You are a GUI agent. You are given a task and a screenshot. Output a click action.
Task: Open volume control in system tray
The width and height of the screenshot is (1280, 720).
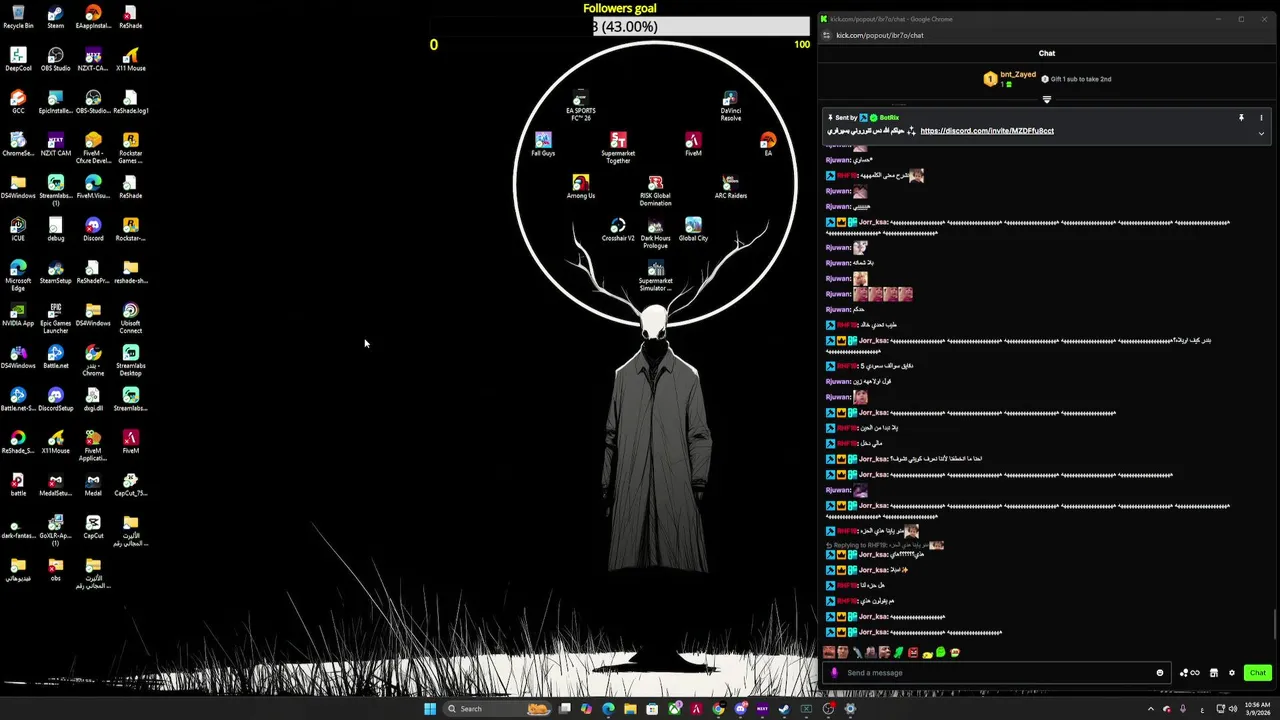tap(1233, 709)
